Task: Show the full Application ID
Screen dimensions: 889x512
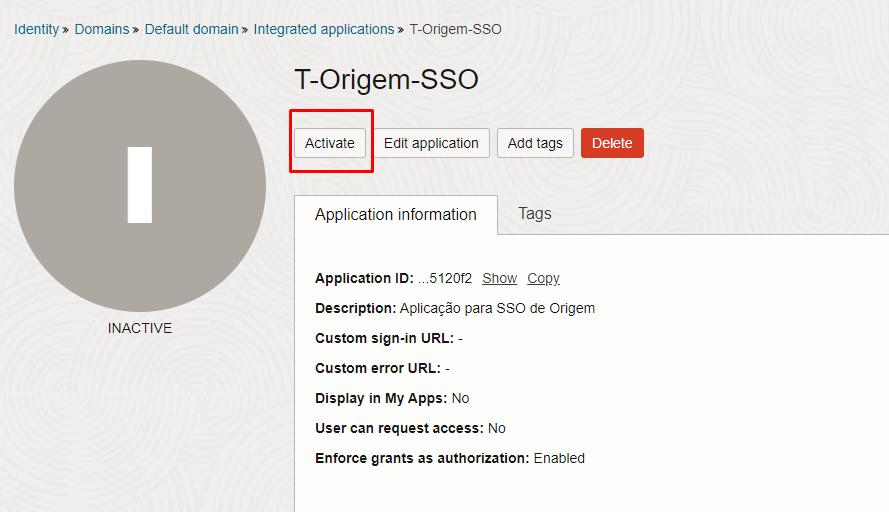Action: (499, 278)
